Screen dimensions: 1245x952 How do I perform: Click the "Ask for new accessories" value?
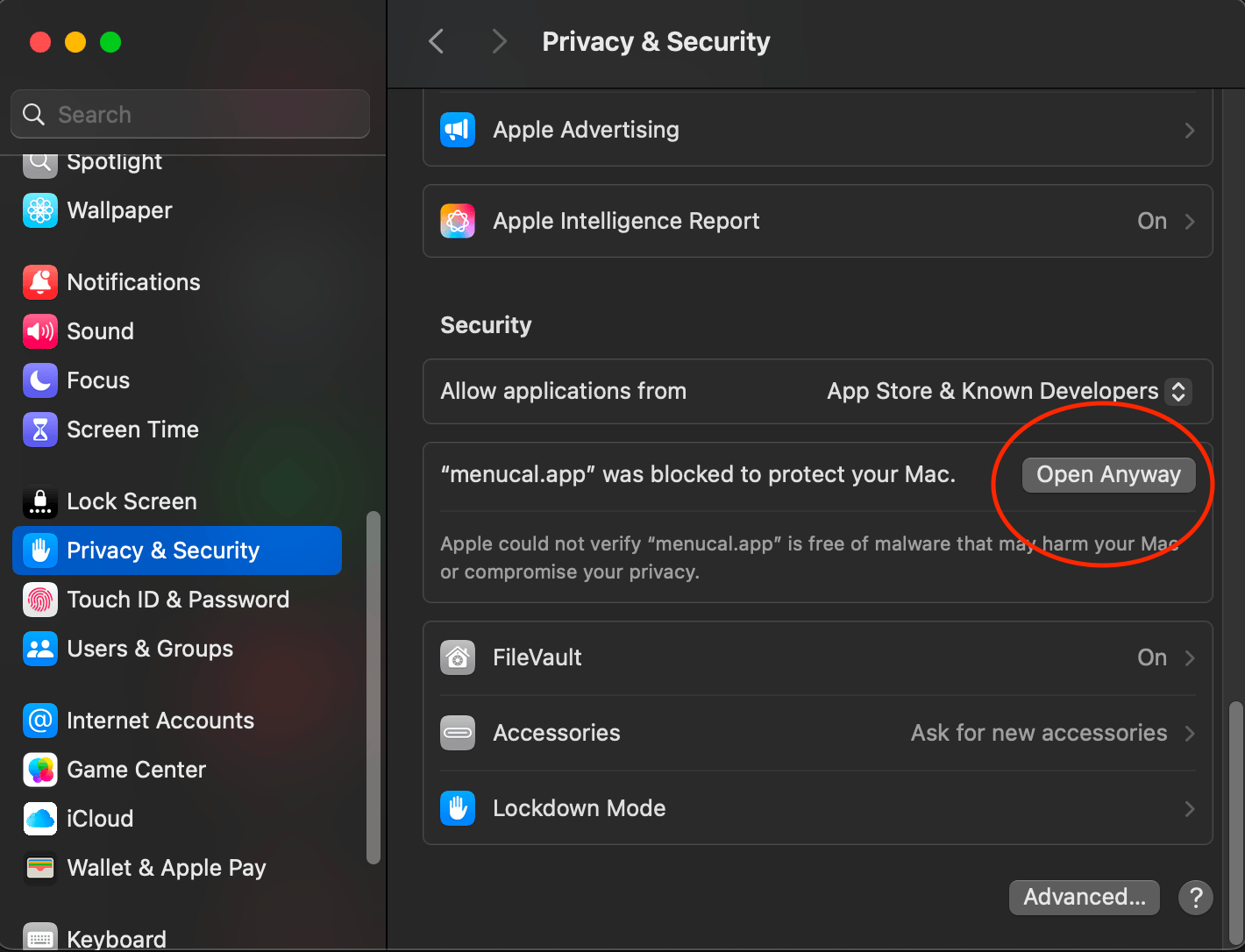click(1039, 733)
